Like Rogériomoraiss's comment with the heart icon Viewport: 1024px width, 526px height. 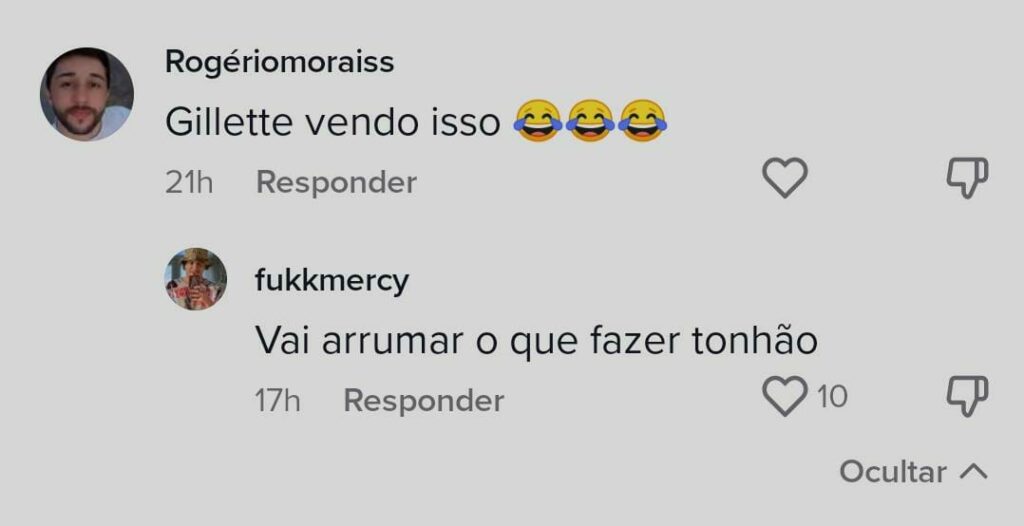pos(785,177)
